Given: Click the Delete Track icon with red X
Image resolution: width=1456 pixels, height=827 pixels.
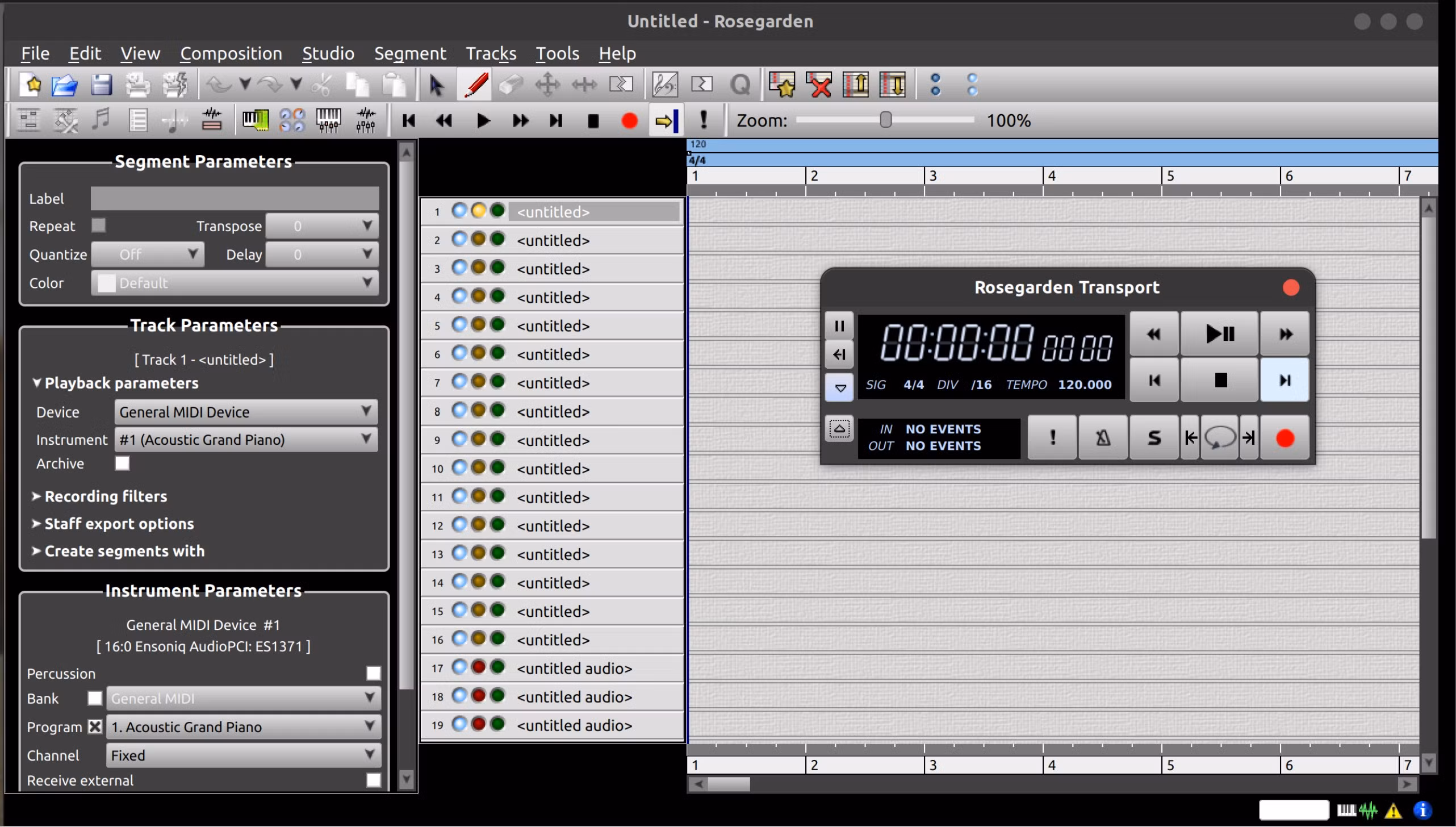Looking at the screenshot, I should click(819, 85).
